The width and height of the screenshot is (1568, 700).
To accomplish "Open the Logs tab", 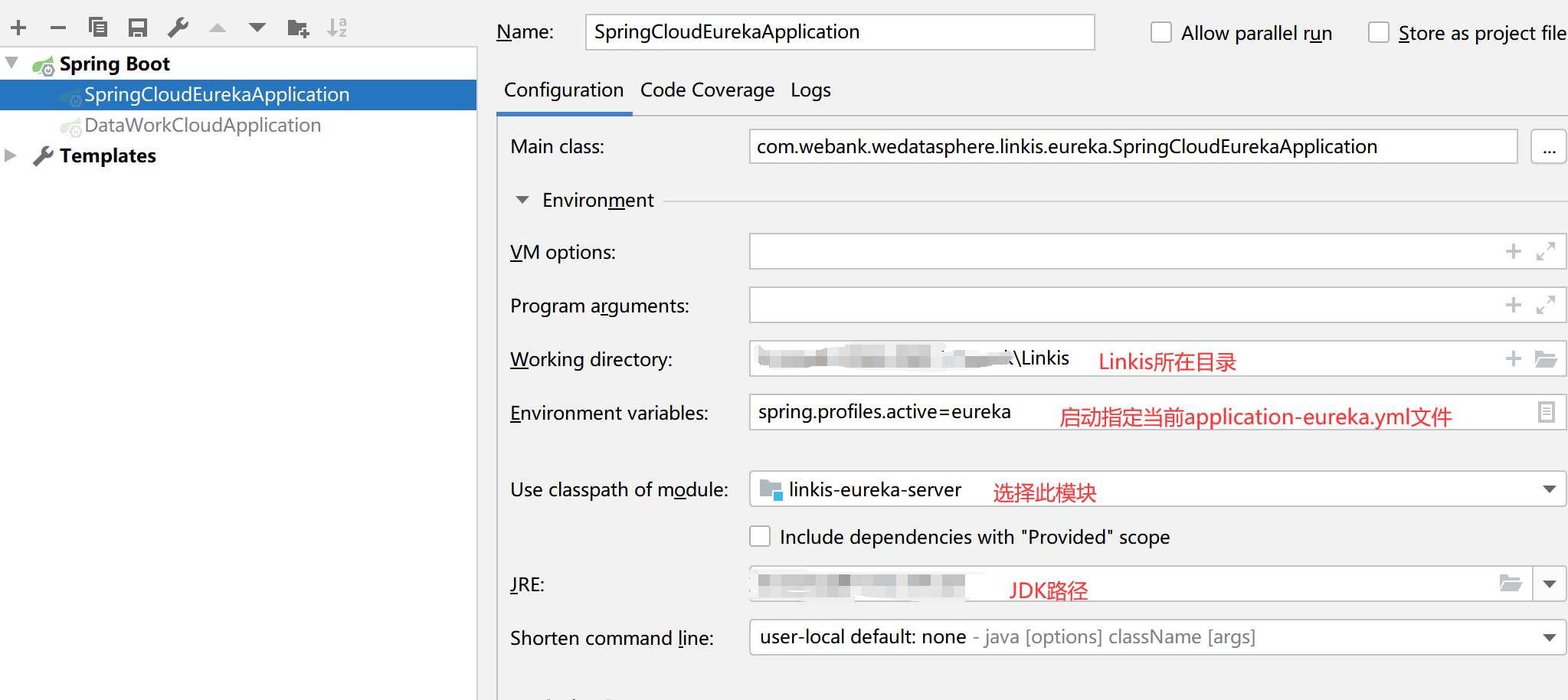I will [810, 90].
